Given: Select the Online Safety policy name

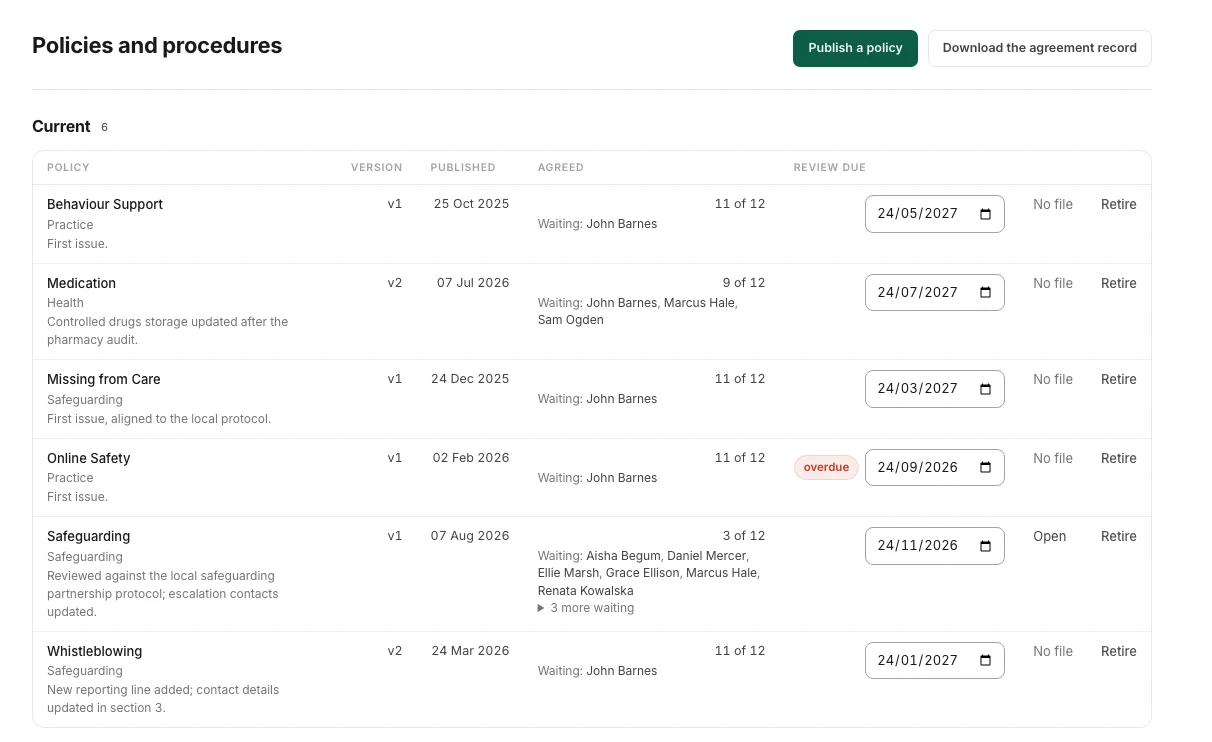Looking at the screenshot, I should tap(88, 458).
